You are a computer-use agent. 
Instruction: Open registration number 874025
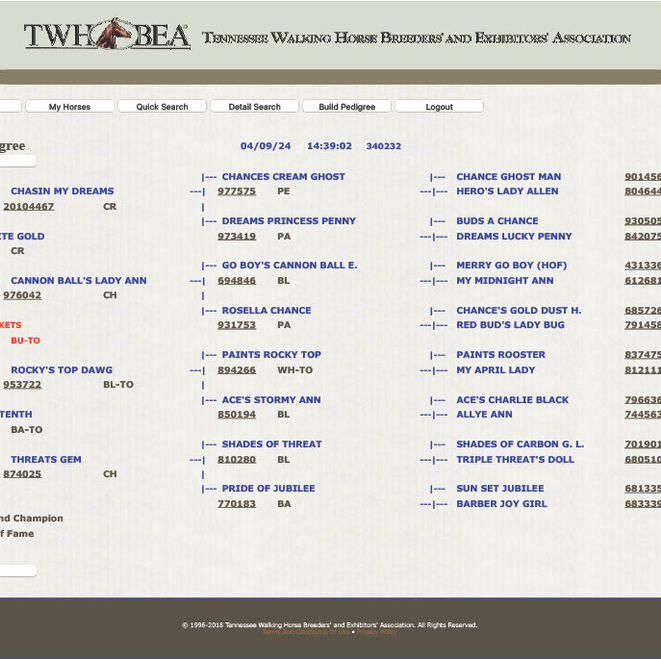pos(22,474)
